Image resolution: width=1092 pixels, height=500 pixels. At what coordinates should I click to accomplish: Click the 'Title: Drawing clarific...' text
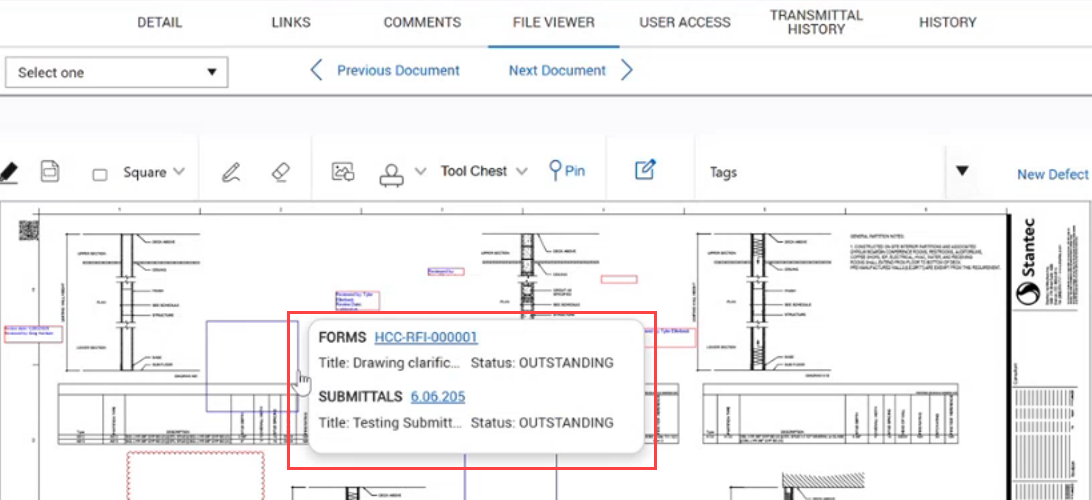[390, 363]
